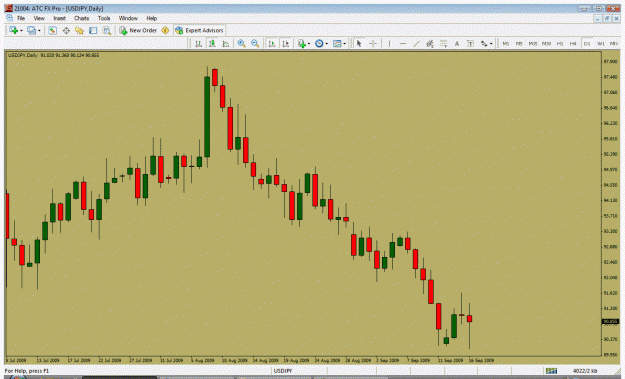The height and width of the screenshot is (379, 625).
Task: Switch chart to M15 timeframe
Action: [x=533, y=43]
